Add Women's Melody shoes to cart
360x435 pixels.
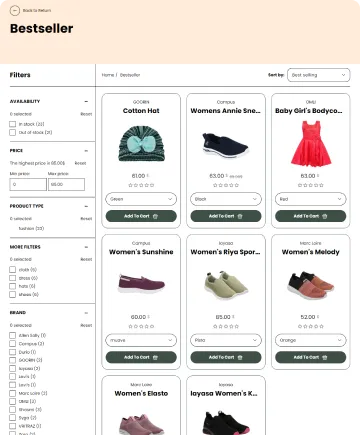point(310,357)
